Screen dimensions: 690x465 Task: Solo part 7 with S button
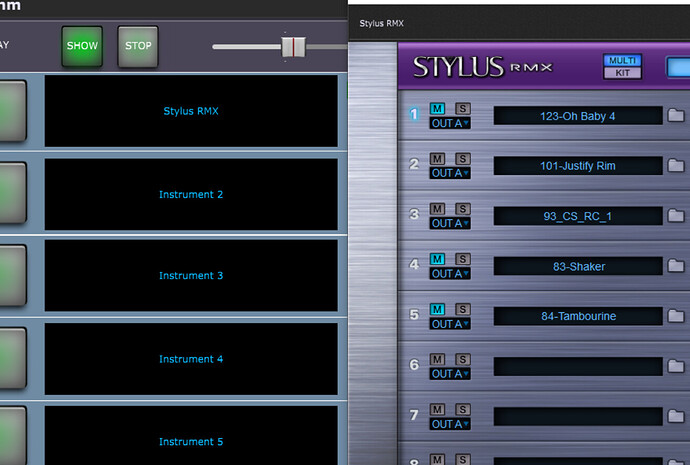(x=462, y=410)
